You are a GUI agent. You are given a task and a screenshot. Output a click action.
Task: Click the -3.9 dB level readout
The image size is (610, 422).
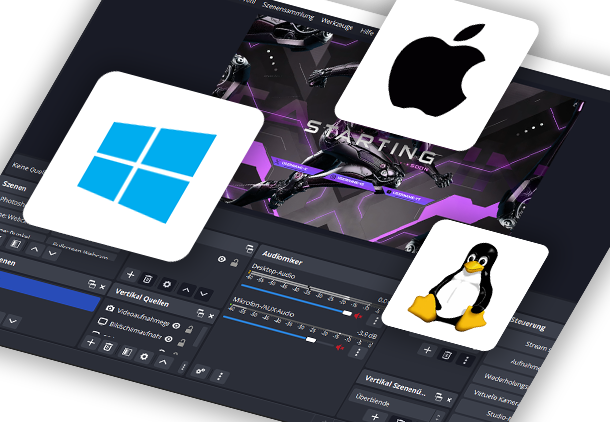367,334
